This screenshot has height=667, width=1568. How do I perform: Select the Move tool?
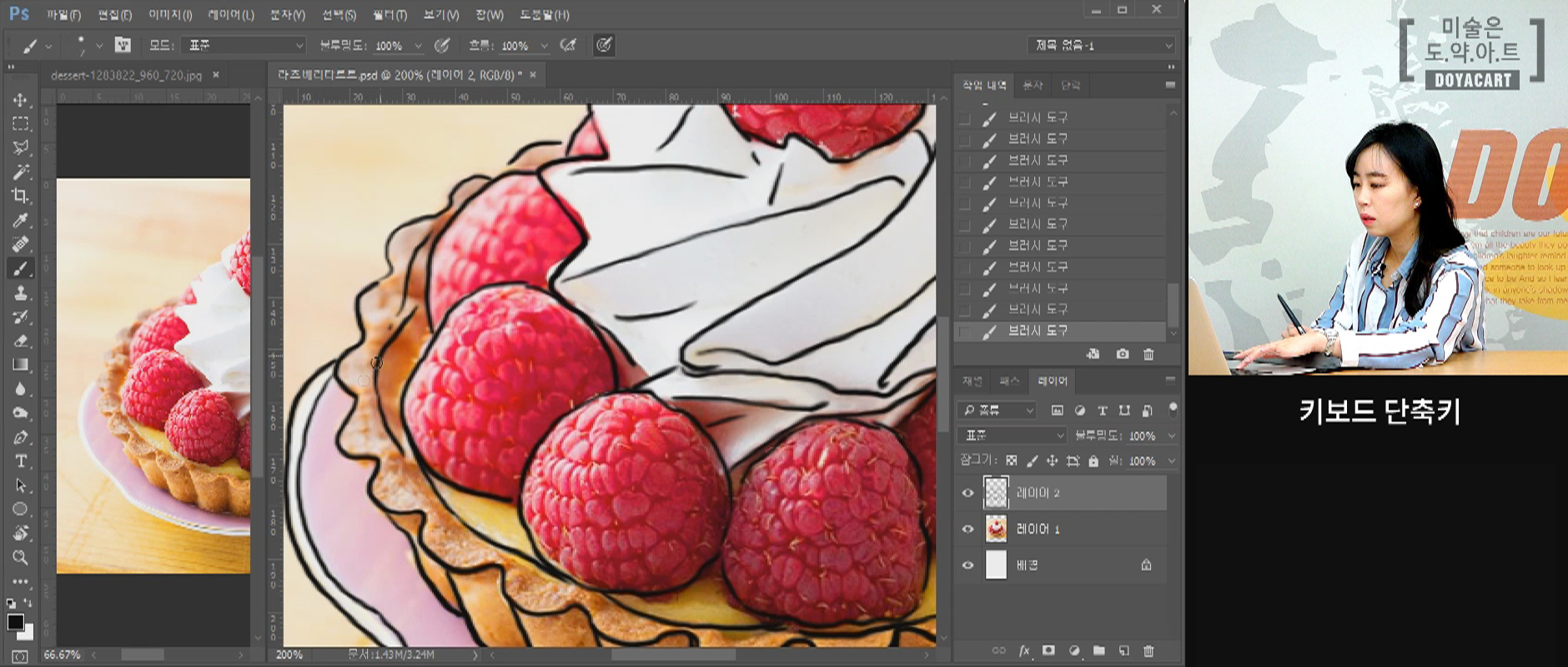click(21, 100)
